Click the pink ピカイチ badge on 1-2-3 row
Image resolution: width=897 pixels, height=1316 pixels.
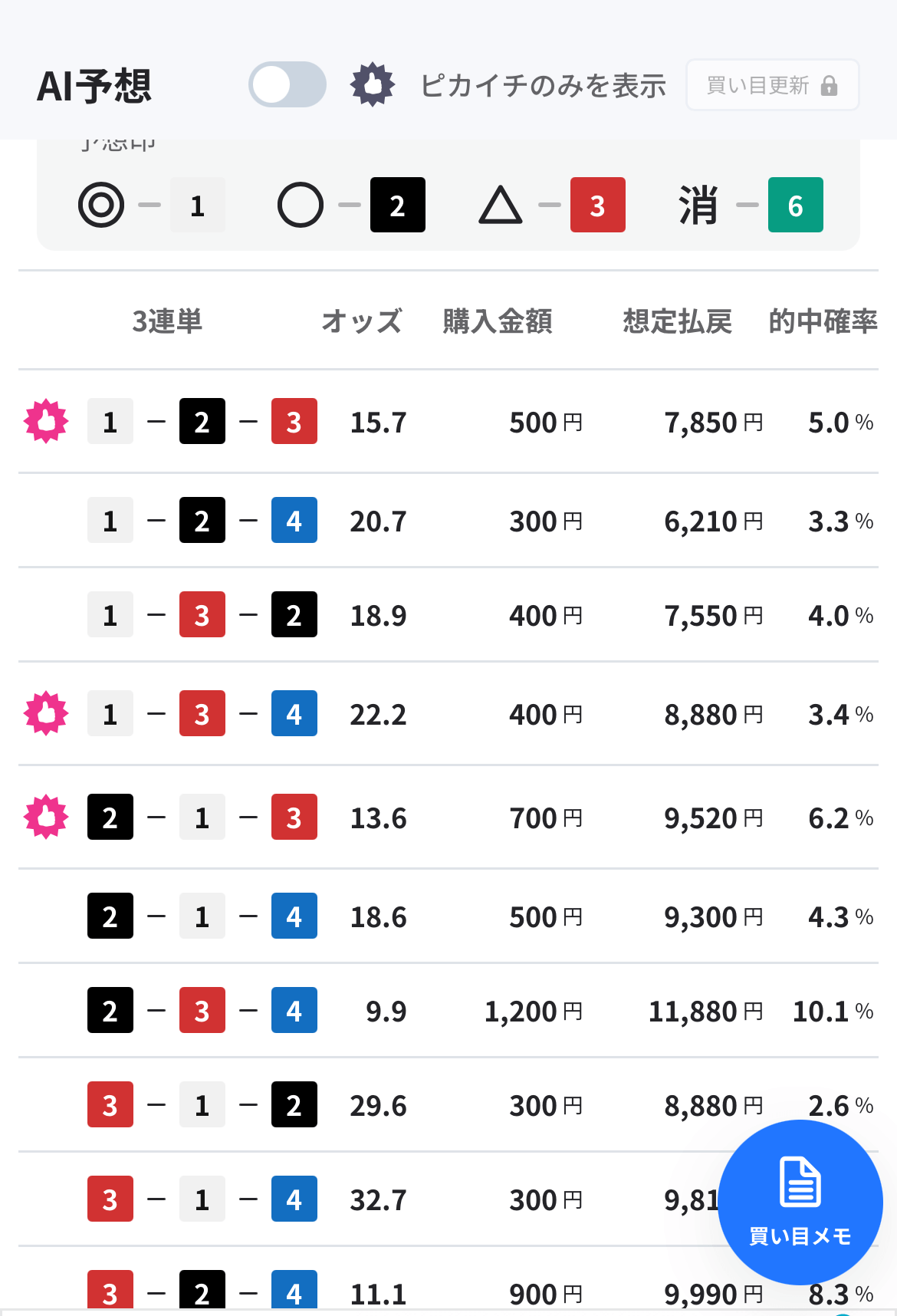tap(46, 421)
